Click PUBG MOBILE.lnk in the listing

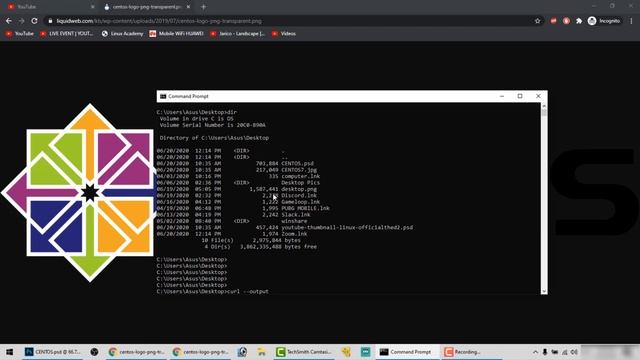click(305, 208)
